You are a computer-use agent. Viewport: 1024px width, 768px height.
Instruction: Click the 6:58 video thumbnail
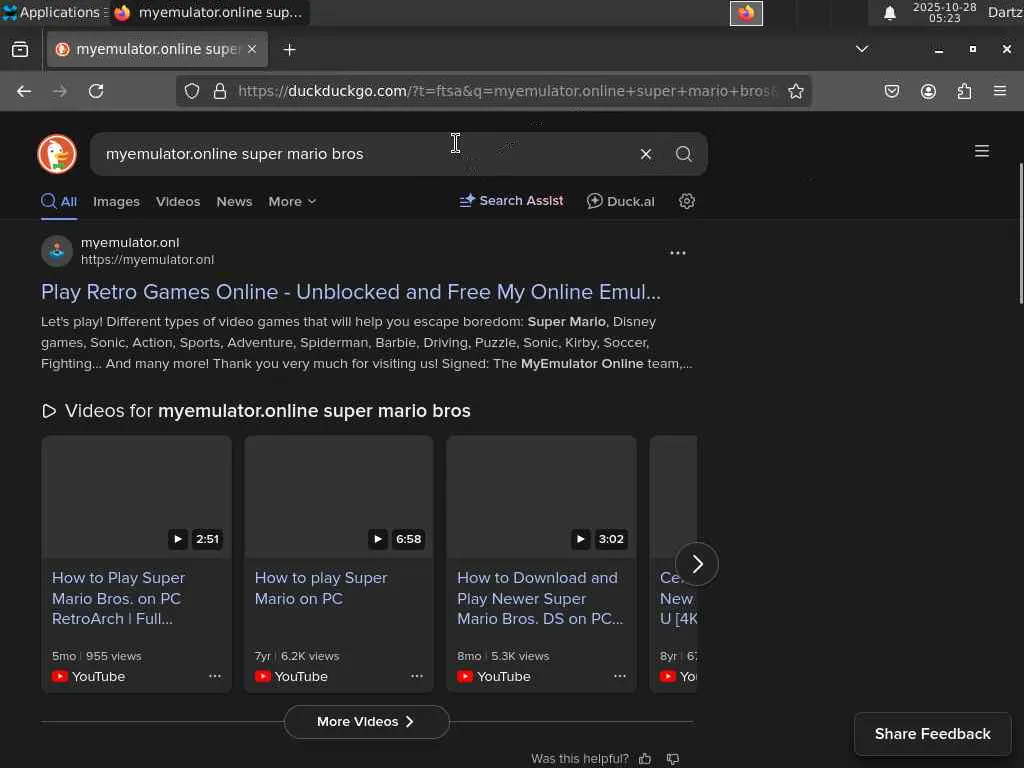pyautogui.click(x=339, y=496)
